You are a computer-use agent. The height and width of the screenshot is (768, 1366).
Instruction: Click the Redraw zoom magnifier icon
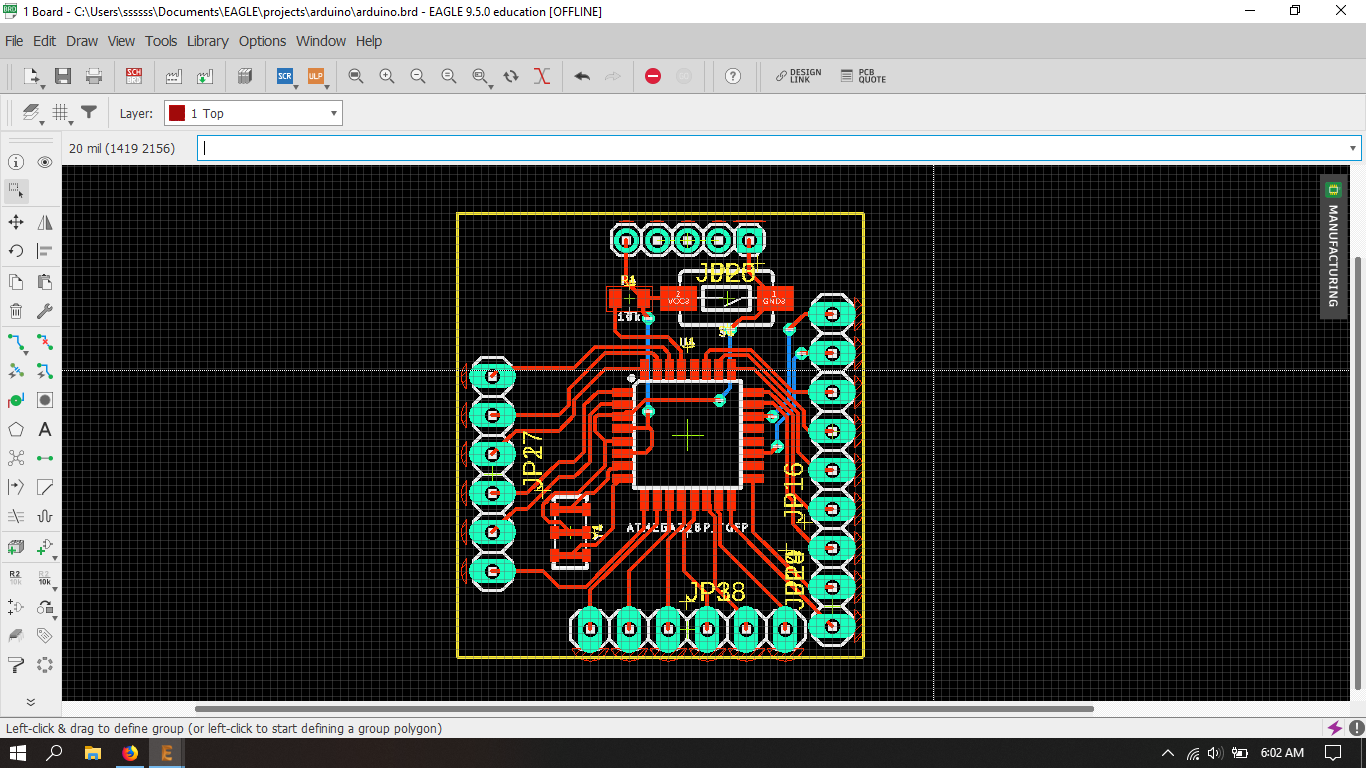(449, 76)
